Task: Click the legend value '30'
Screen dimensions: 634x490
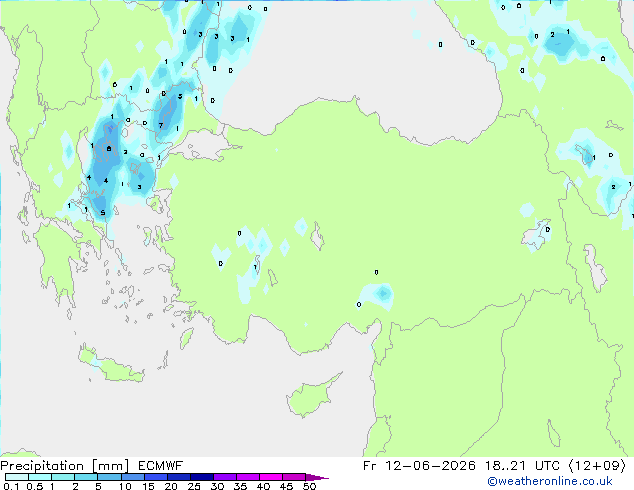Action: 217,486
